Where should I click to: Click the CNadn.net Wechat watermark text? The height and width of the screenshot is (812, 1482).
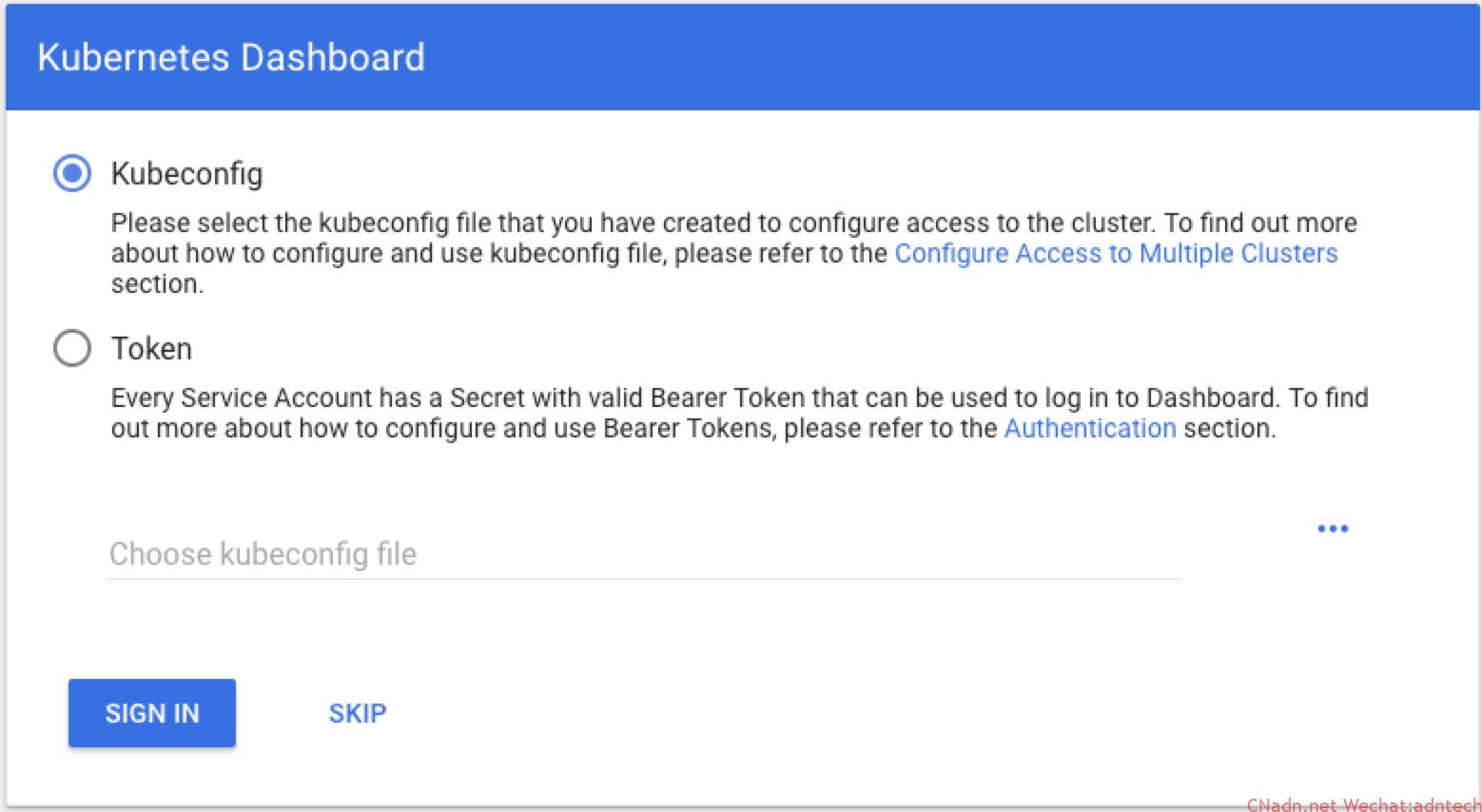click(1363, 804)
